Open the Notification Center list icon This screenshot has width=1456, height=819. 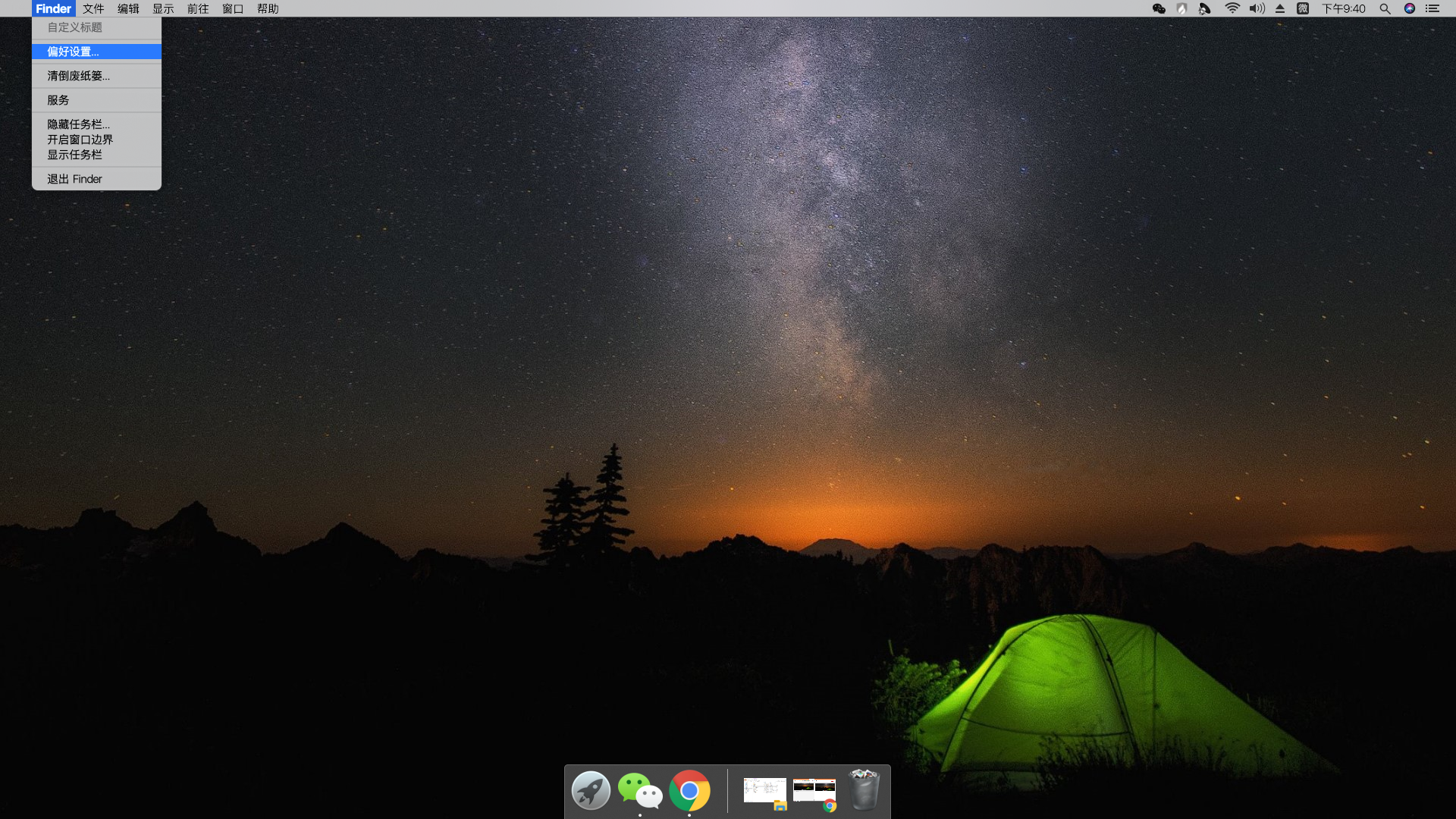pyautogui.click(x=1432, y=9)
